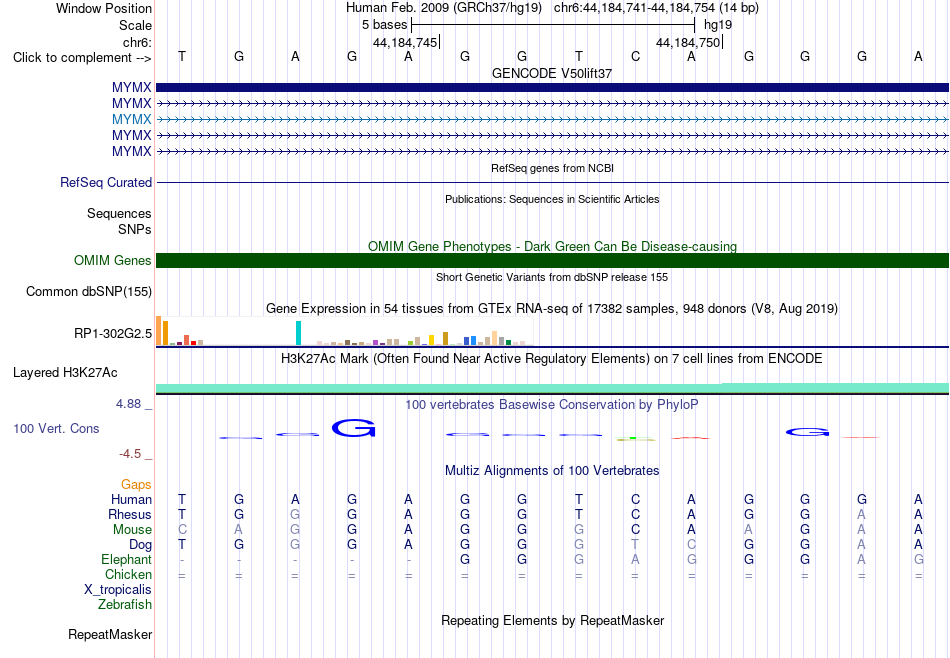Click the green OMIM Gene Phenotypes title
This screenshot has width=950, height=658.
click(552, 247)
